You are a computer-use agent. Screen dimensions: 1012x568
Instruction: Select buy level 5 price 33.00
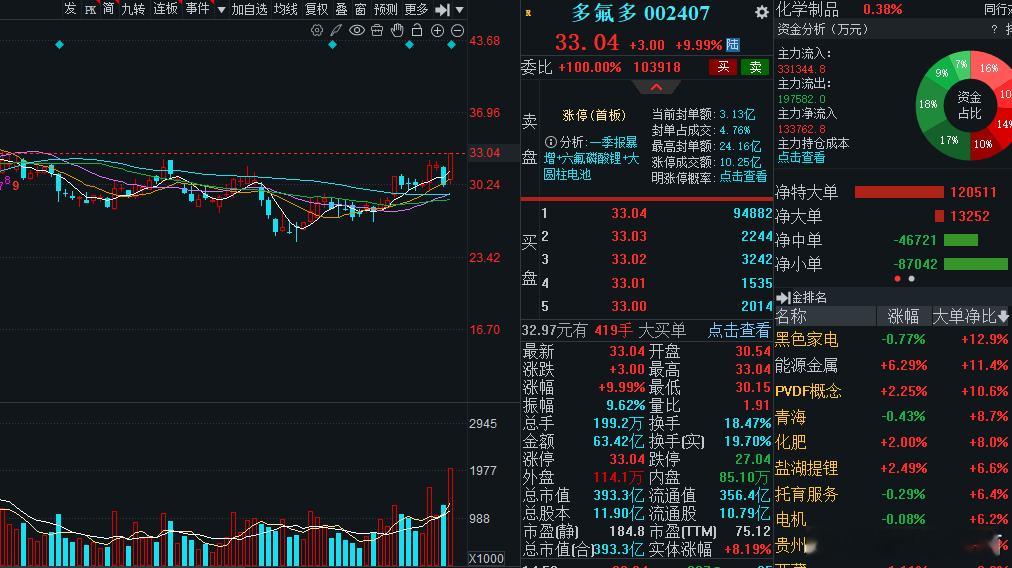[x=629, y=306]
